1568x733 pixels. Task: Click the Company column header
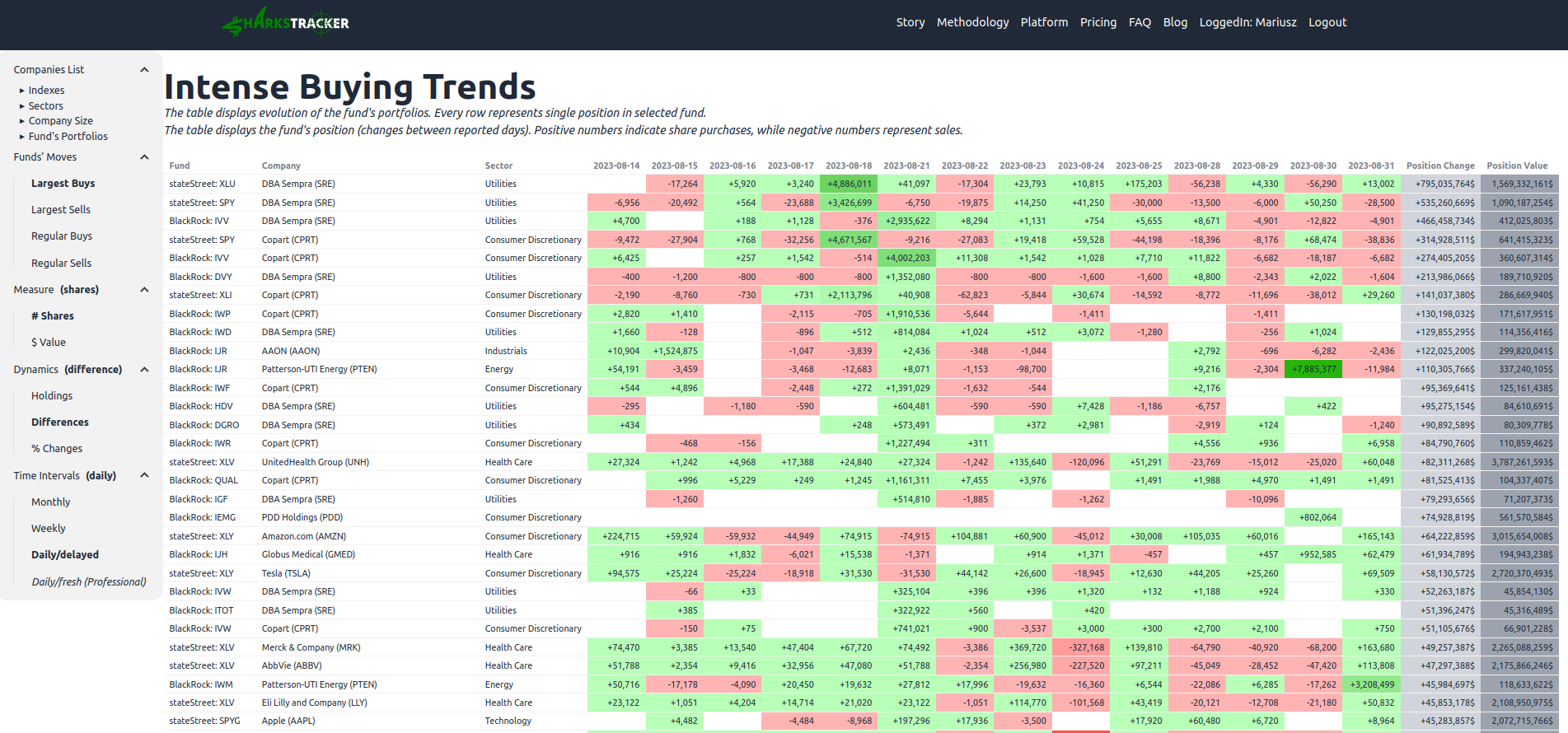point(281,166)
